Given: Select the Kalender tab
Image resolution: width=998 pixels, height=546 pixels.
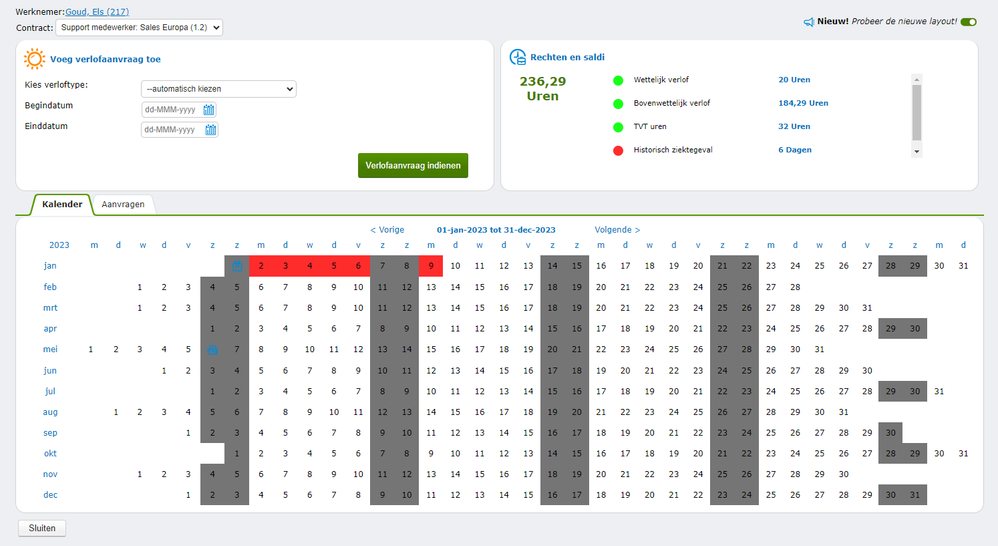Looking at the screenshot, I should pos(62,204).
